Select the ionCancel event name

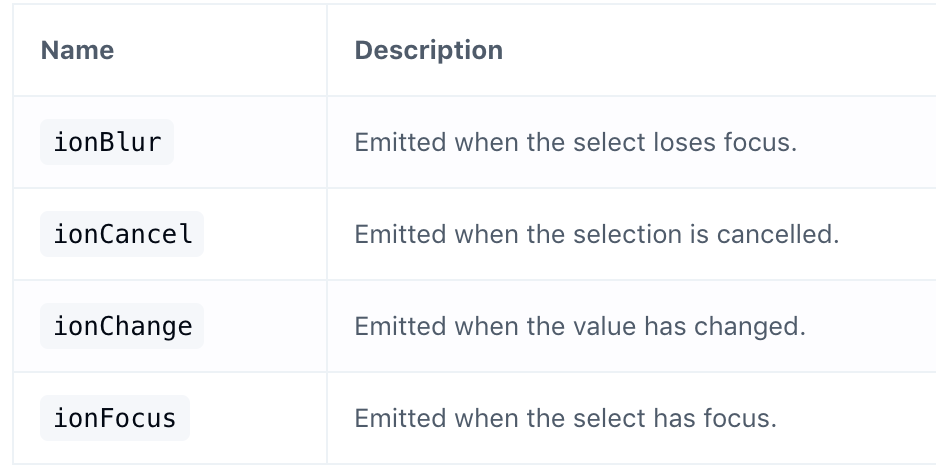[121, 234]
